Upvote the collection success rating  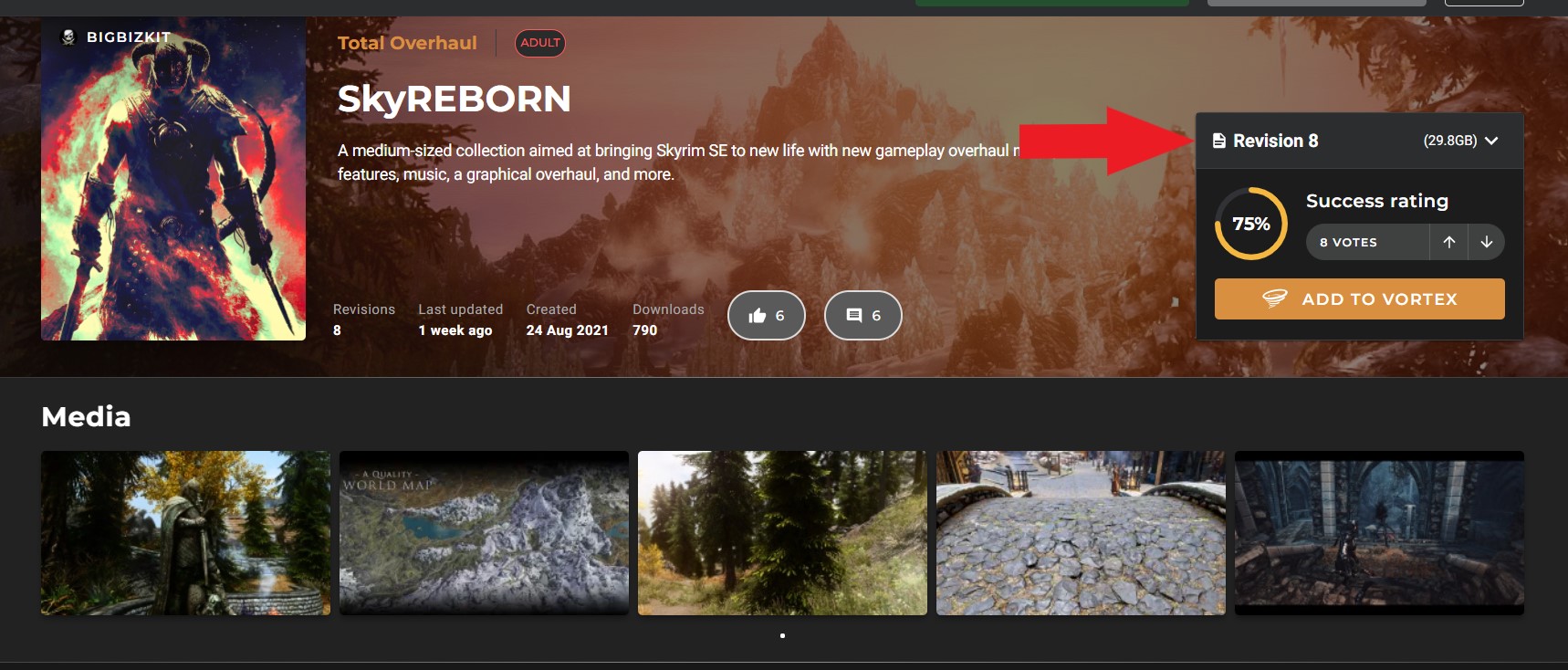(x=1448, y=242)
